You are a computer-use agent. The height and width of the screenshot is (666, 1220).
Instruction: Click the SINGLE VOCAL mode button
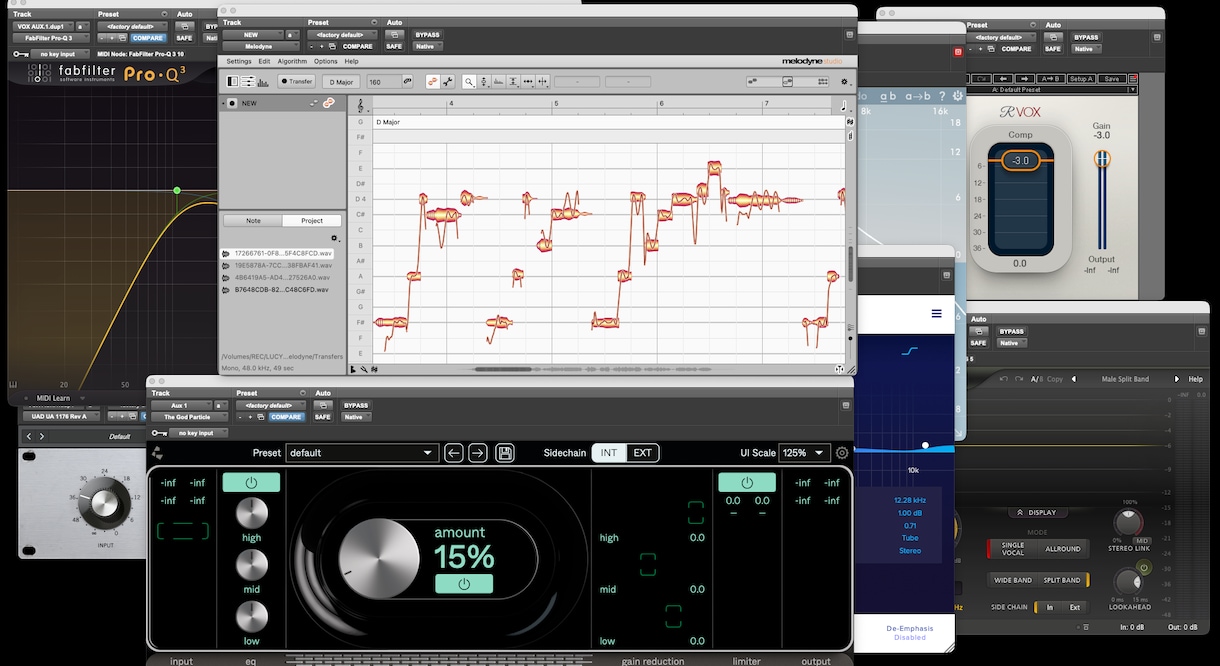point(1013,549)
